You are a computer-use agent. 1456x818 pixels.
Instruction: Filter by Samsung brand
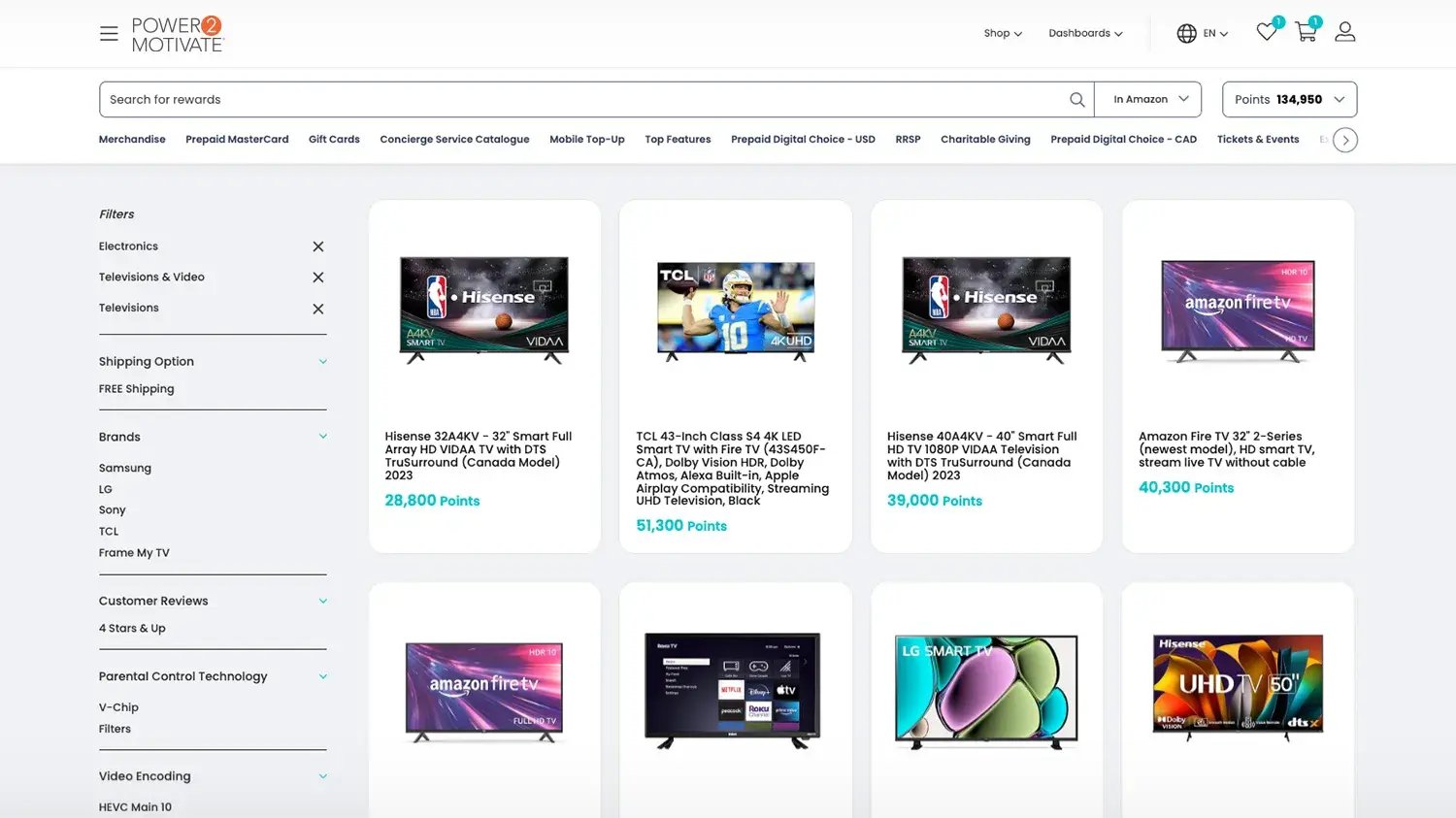pos(125,469)
